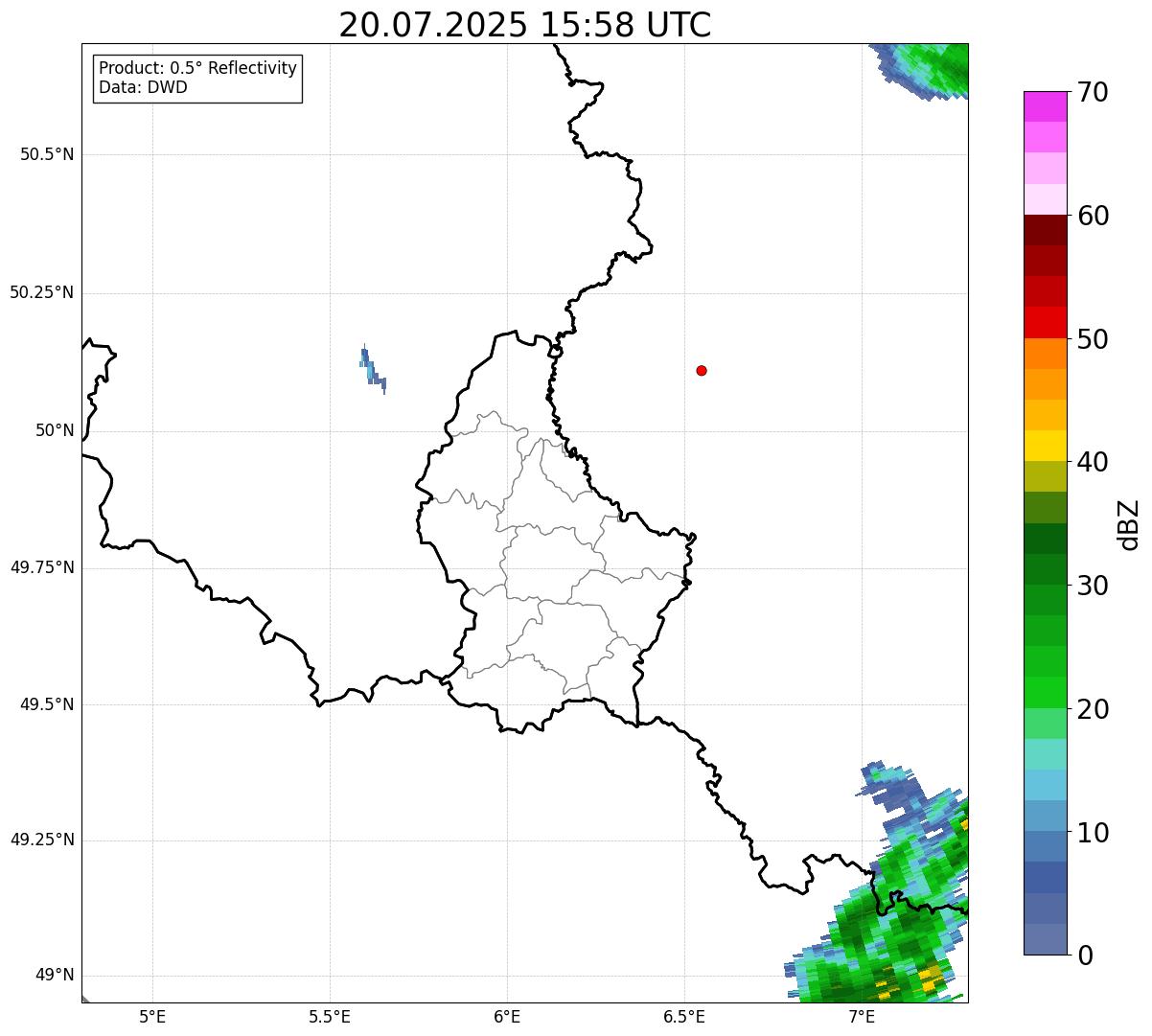Click the 5.5°E longitude label
This screenshot has width=1152, height=1036.
click(x=330, y=1016)
